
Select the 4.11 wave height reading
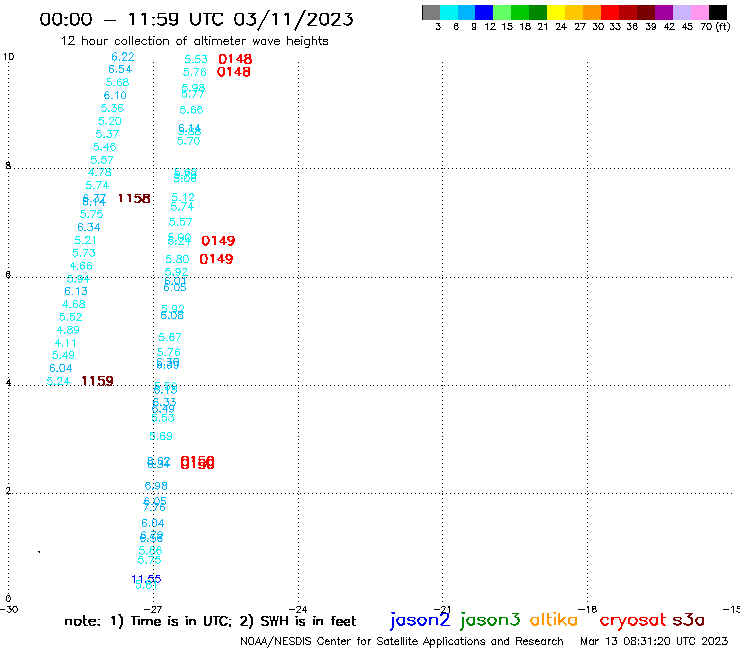point(65,343)
